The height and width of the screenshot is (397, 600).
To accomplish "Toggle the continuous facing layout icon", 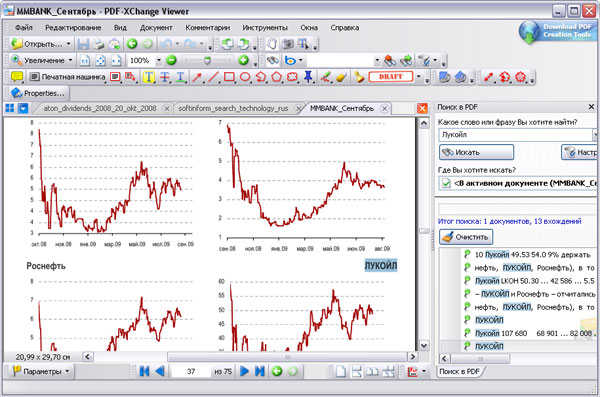I will tap(388, 371).
